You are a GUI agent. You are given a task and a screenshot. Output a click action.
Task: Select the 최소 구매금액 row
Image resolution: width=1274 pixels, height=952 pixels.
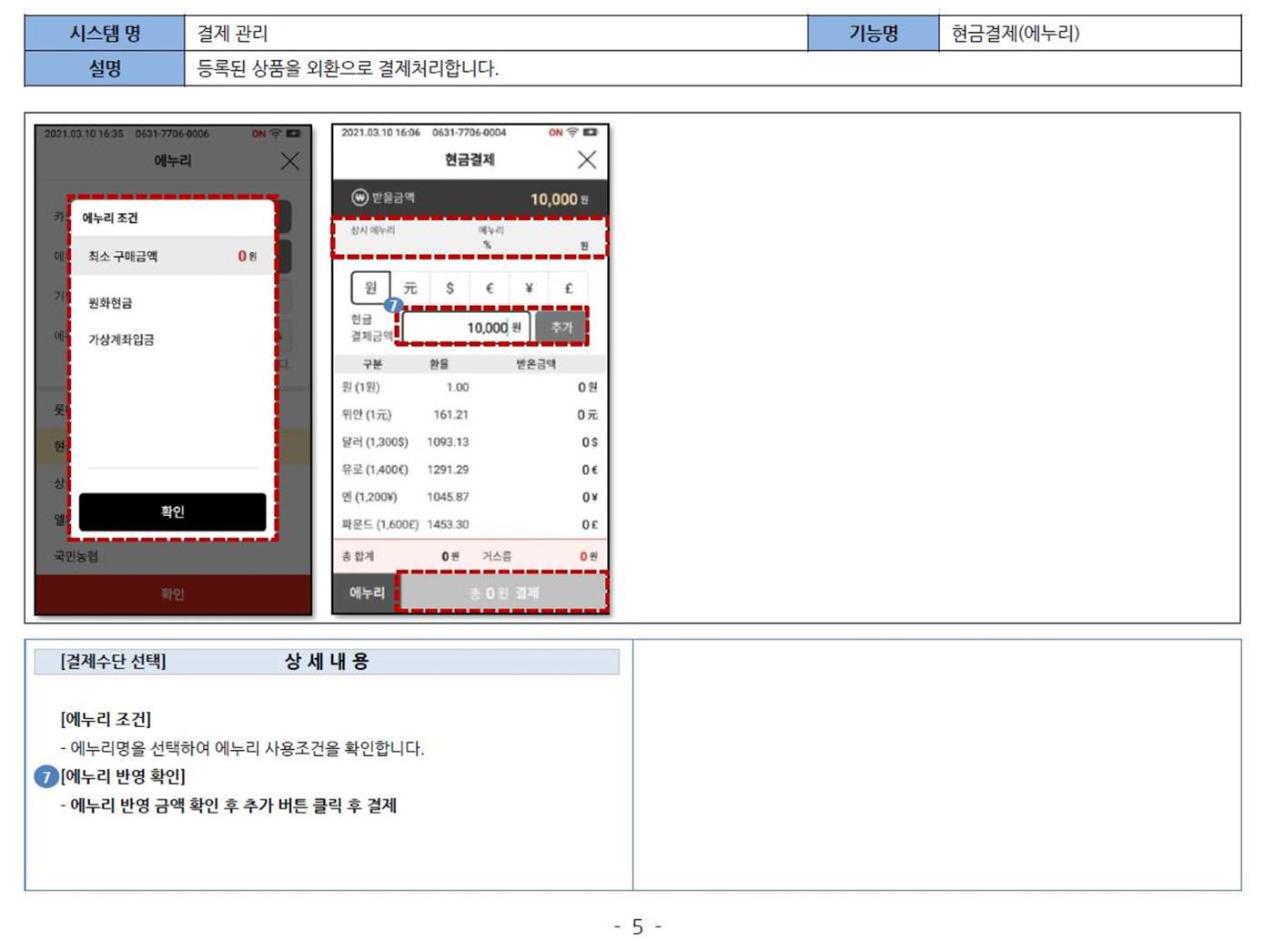(x=173, y=256)
